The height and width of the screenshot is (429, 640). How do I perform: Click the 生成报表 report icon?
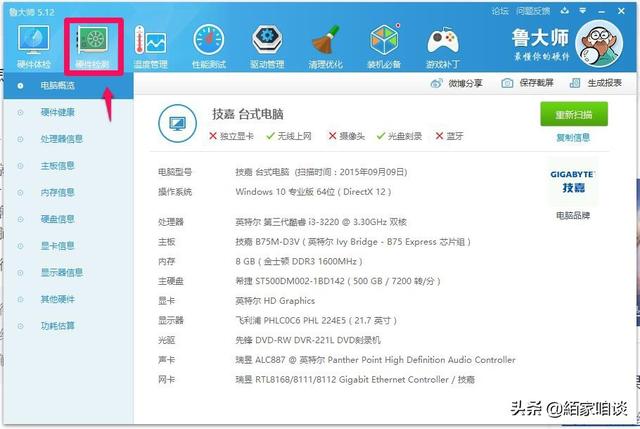[575, 83]
